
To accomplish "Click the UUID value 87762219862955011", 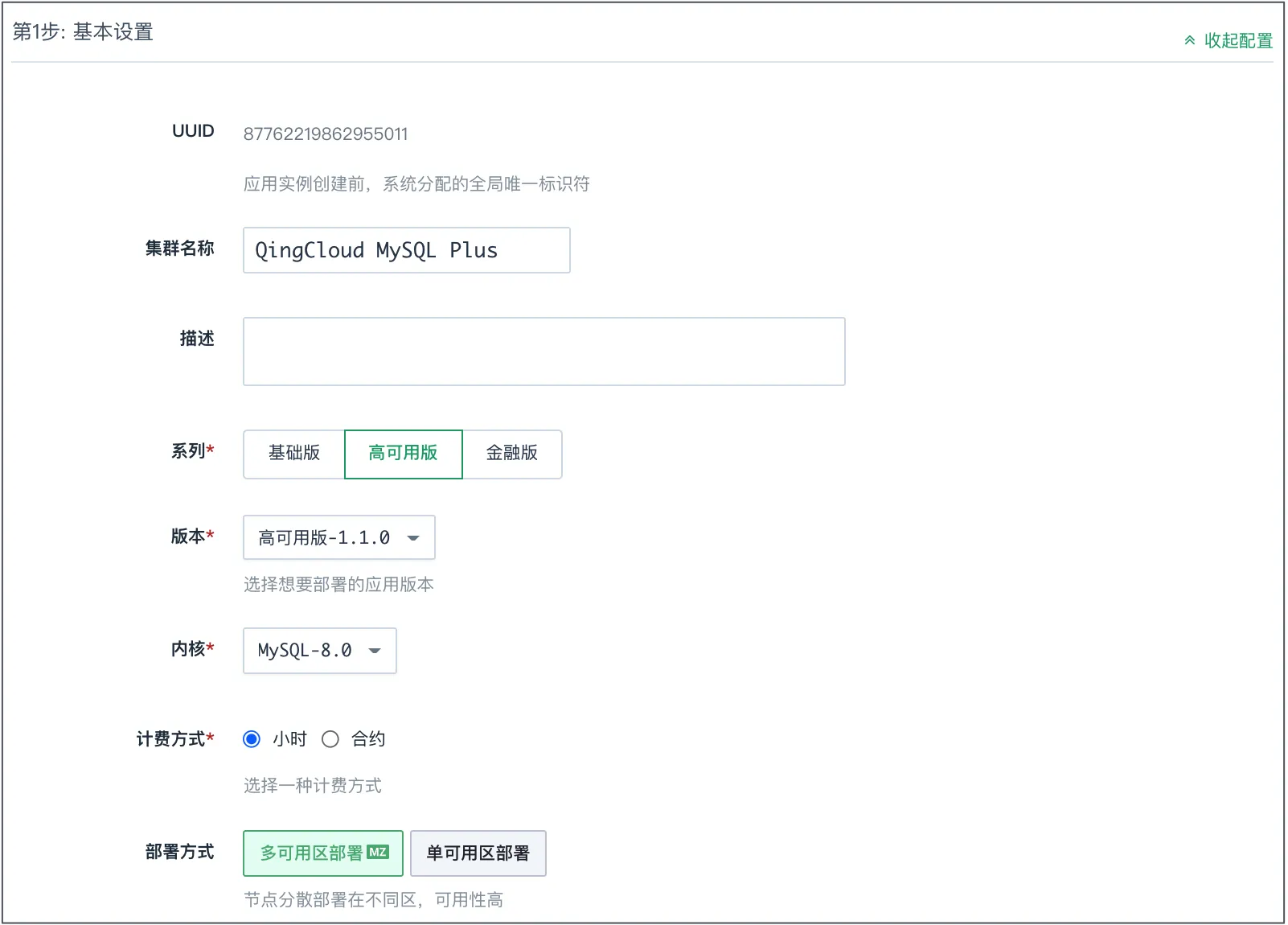I will click(x=326, y=134).
